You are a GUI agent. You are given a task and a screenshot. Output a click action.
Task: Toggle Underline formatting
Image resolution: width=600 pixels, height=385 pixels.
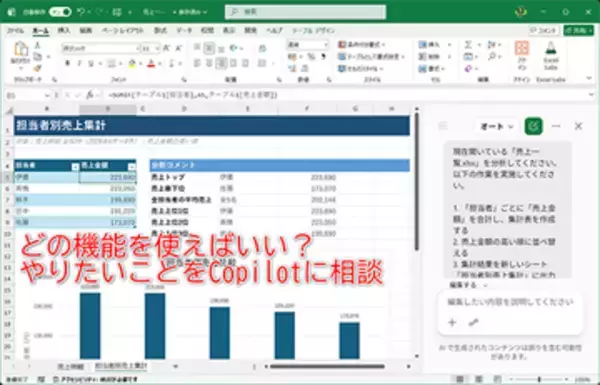pos(91,63)
